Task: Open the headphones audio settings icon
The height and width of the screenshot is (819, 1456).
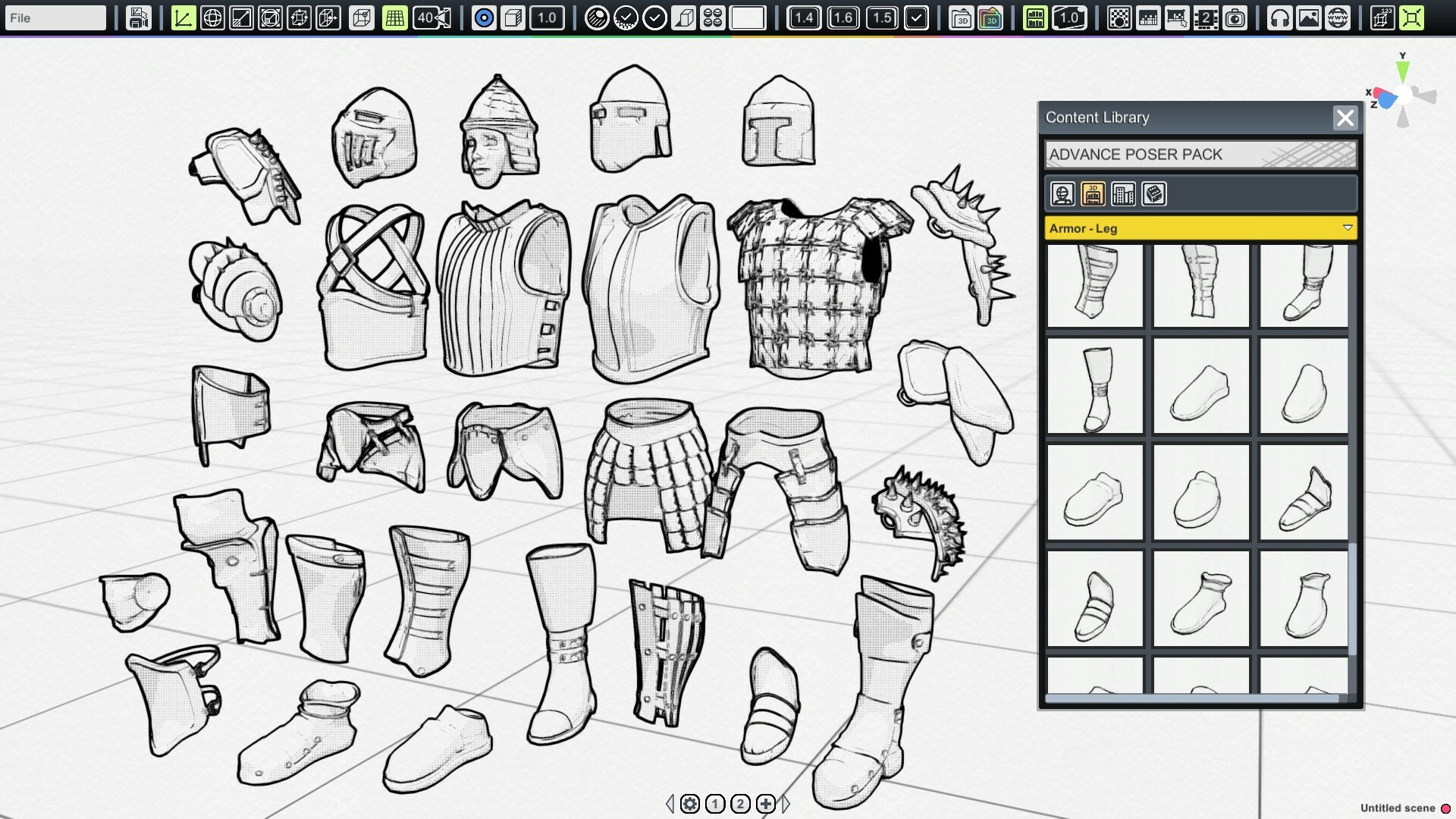Action: click(1279, 17)
